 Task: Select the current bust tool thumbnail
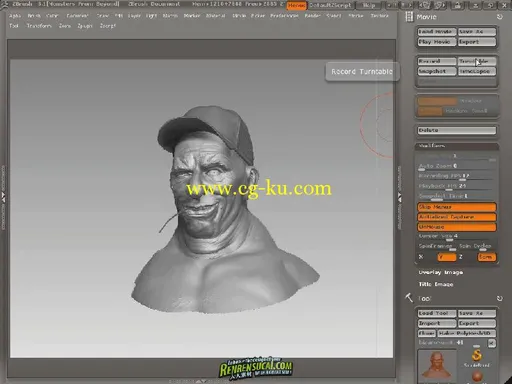pyautogui.click(x=437, y=366)
